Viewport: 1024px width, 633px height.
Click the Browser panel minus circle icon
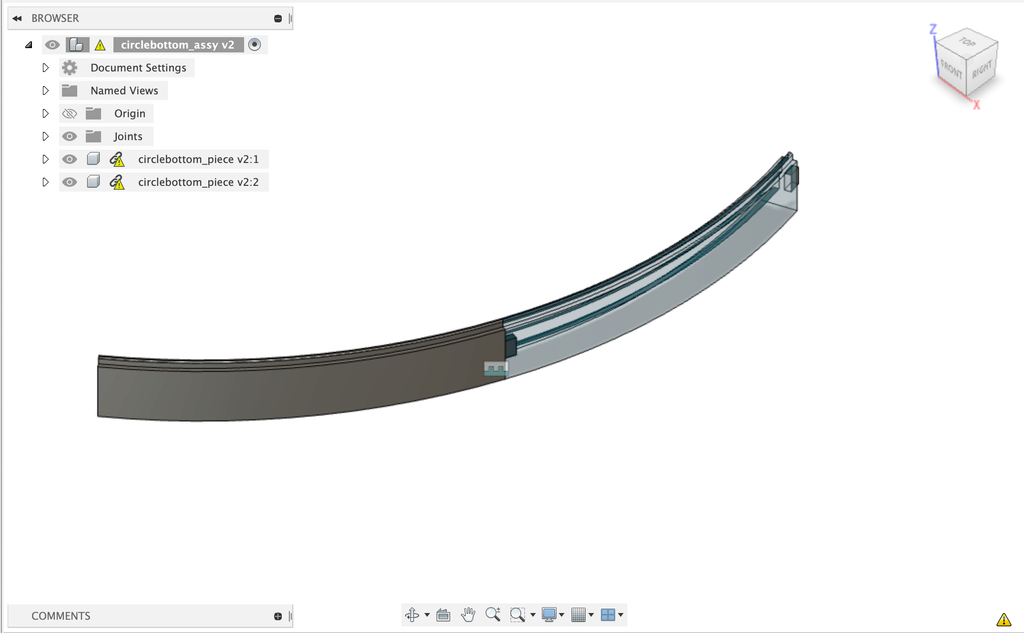click(278, 18)
